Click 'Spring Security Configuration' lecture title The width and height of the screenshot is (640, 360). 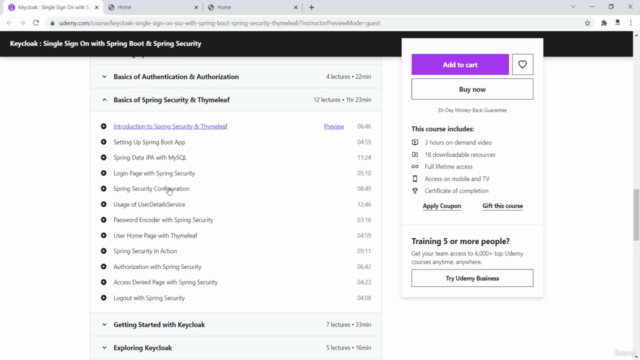(151, 189)
